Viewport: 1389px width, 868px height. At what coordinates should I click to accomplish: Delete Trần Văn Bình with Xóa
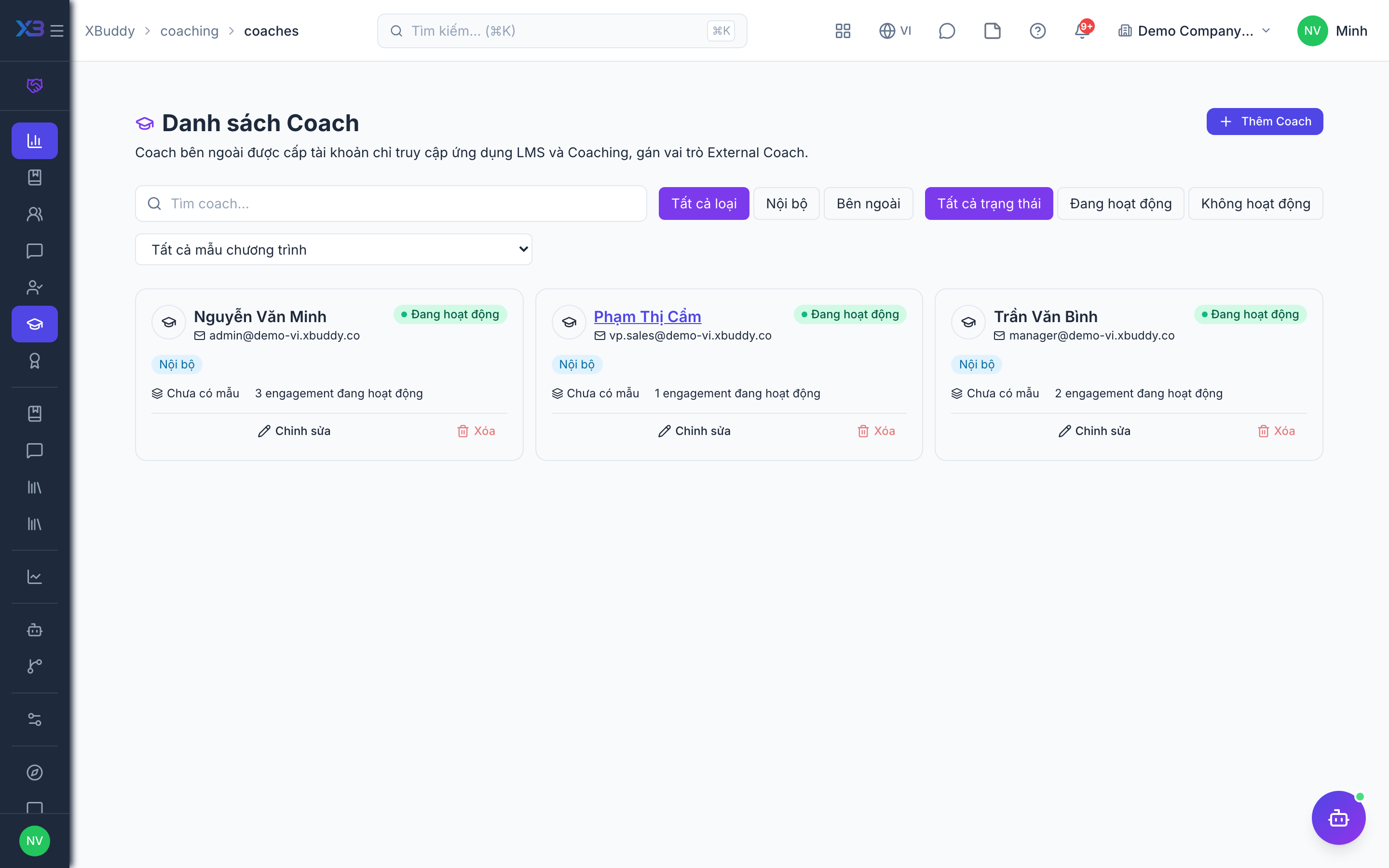coord(1276,431)
